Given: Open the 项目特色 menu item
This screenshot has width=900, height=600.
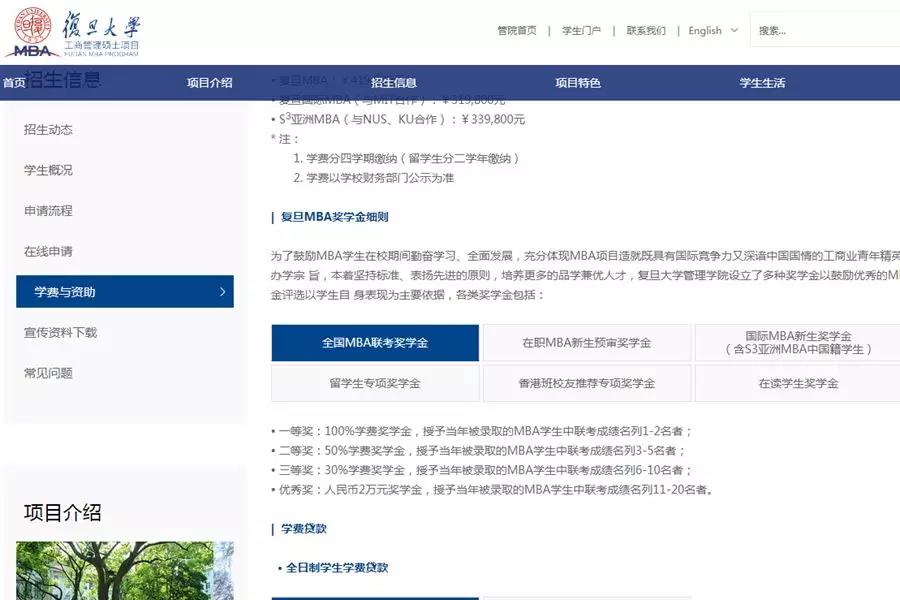Looking at the screenshot, I should coord(578,83).
